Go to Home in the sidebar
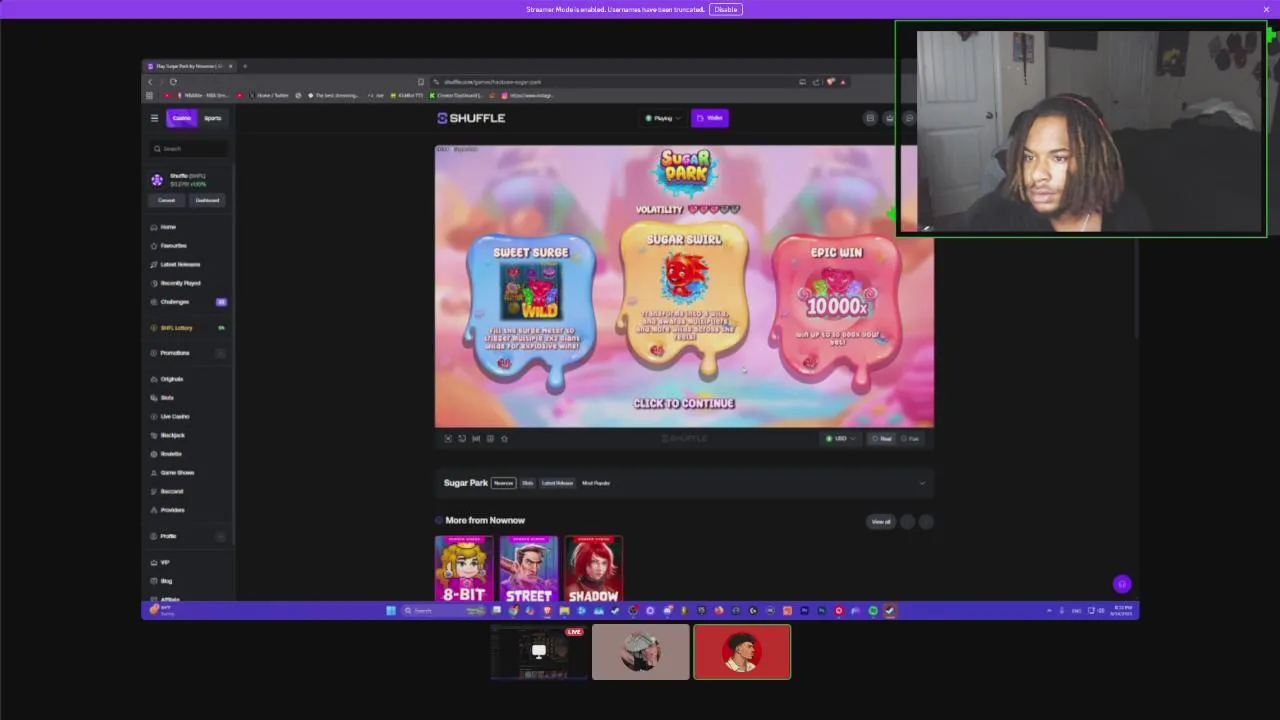 tap(168, 227)
